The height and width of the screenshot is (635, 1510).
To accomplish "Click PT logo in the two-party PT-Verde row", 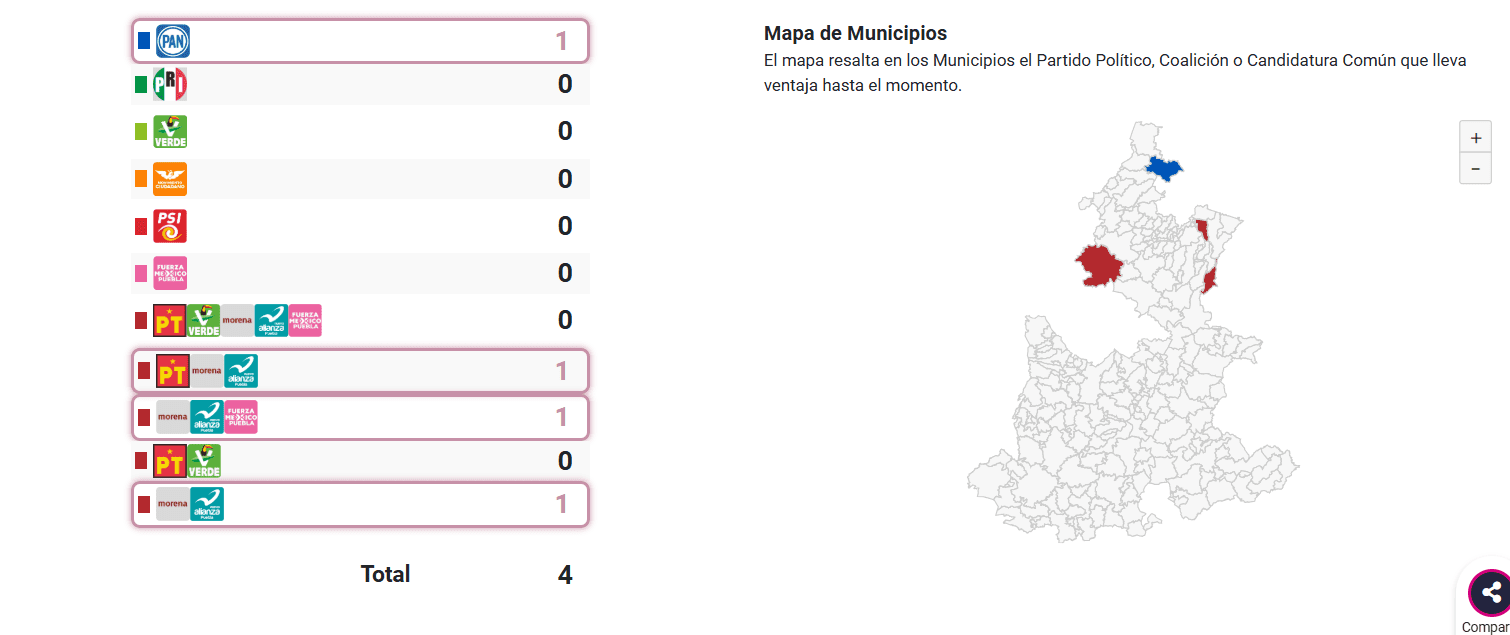I will click(x=169, y=461).
